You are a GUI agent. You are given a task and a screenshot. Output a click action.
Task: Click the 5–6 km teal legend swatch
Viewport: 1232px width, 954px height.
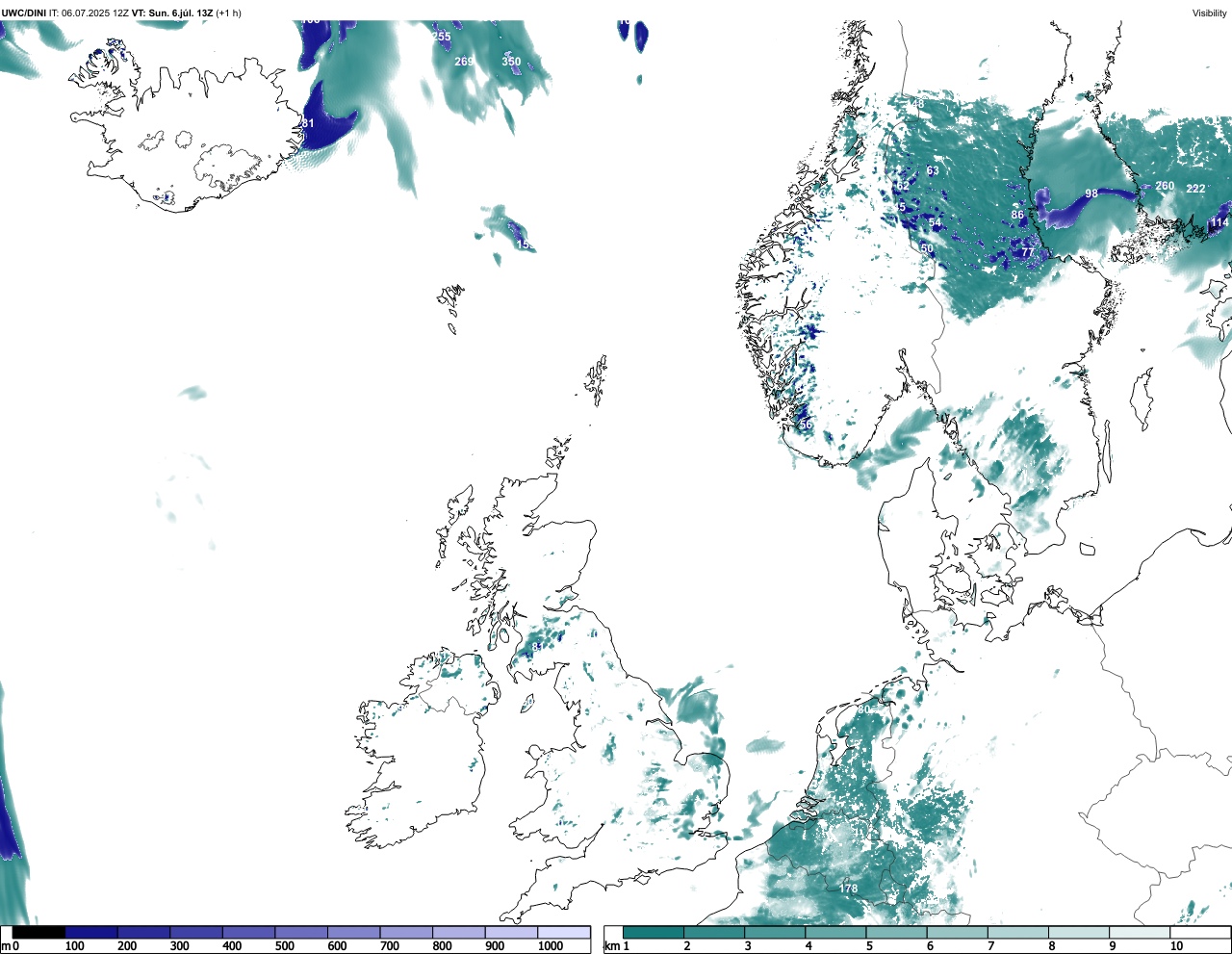[x=898, y=932]
